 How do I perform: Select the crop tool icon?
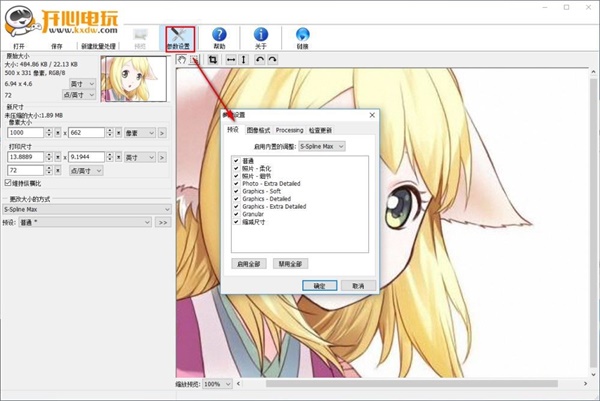(x=213, y=61)
